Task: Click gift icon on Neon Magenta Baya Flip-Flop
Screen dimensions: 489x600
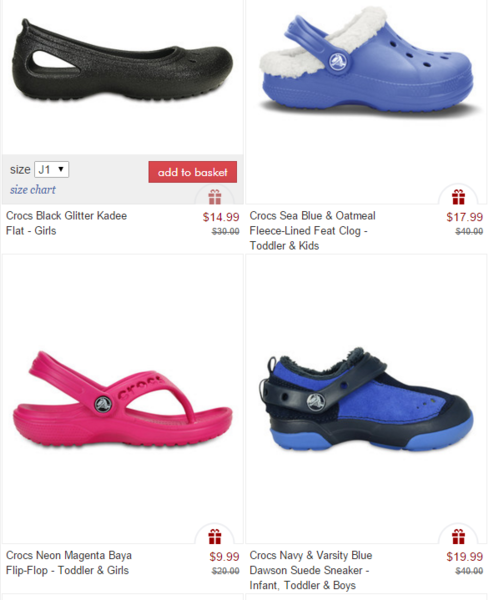Action: pyautogui.click(x=215, y=536)
